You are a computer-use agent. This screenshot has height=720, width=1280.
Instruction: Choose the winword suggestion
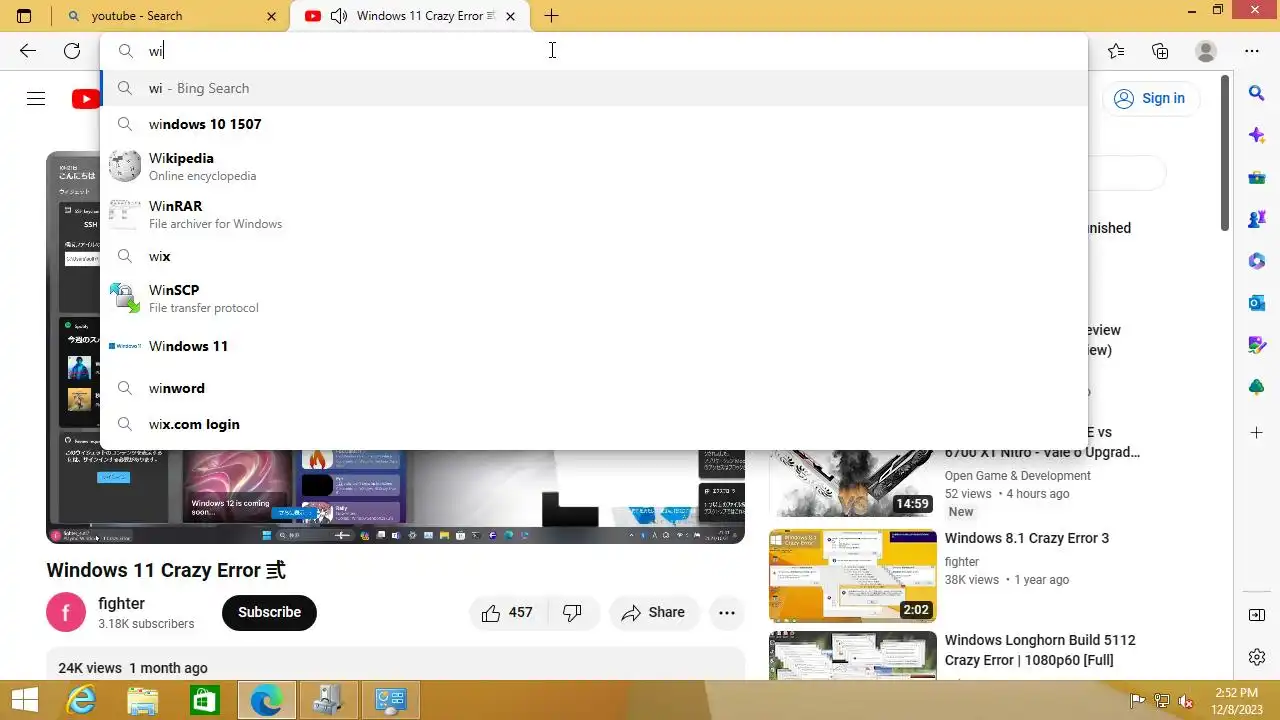click(594, 388)
